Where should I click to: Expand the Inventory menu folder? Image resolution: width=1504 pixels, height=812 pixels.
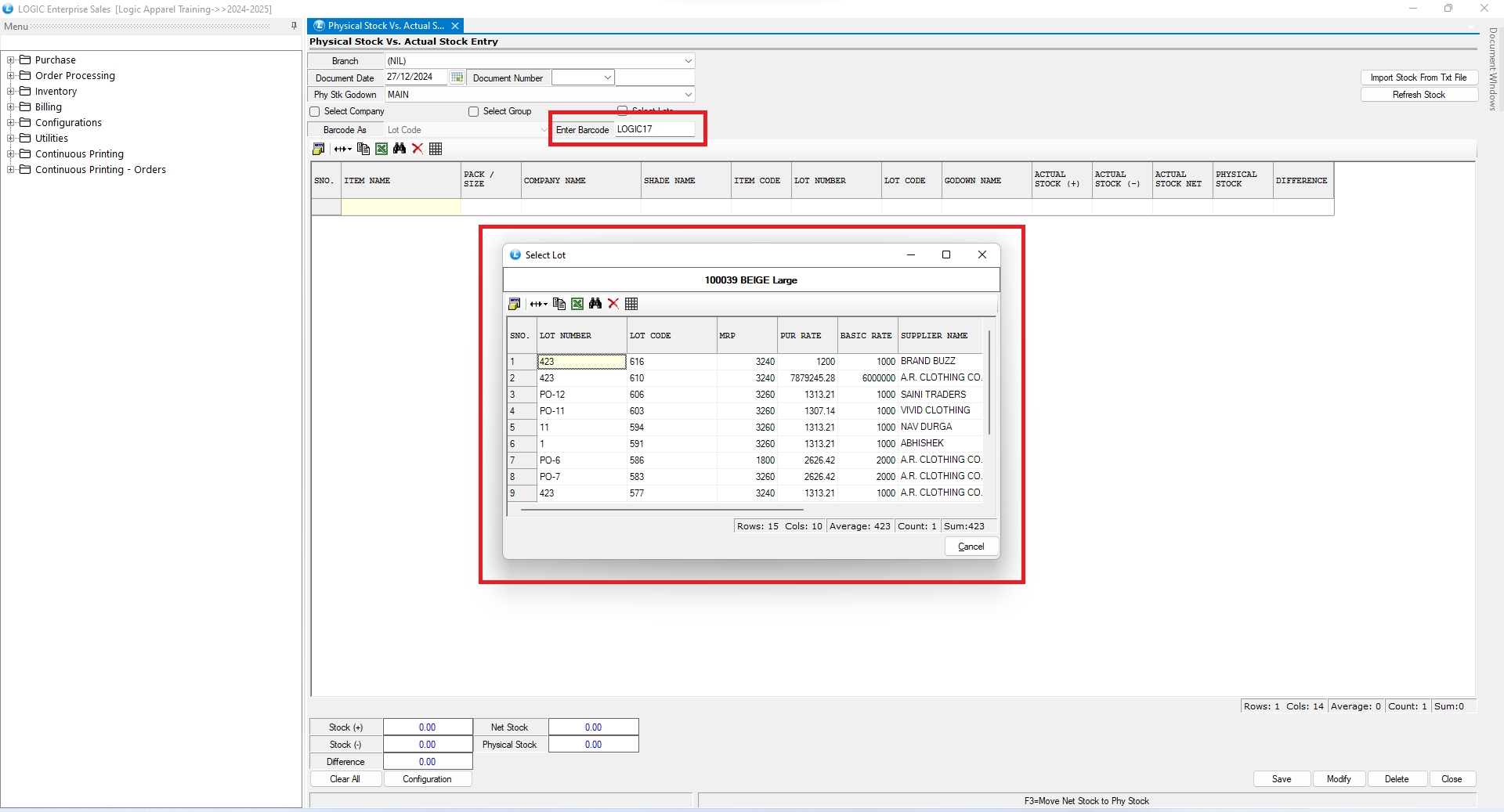(x=11, y=92)
